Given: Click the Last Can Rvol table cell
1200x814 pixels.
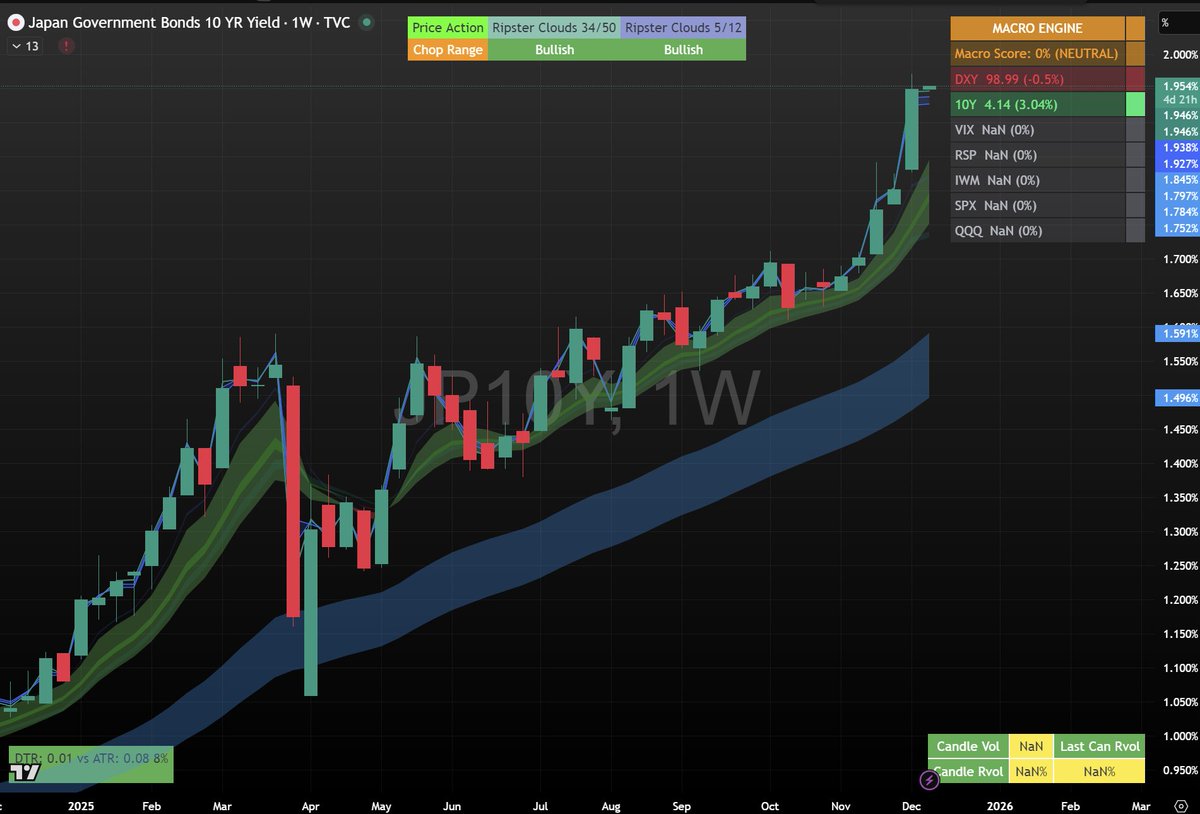Looking at the screenshot, I should click(1101, 745).
